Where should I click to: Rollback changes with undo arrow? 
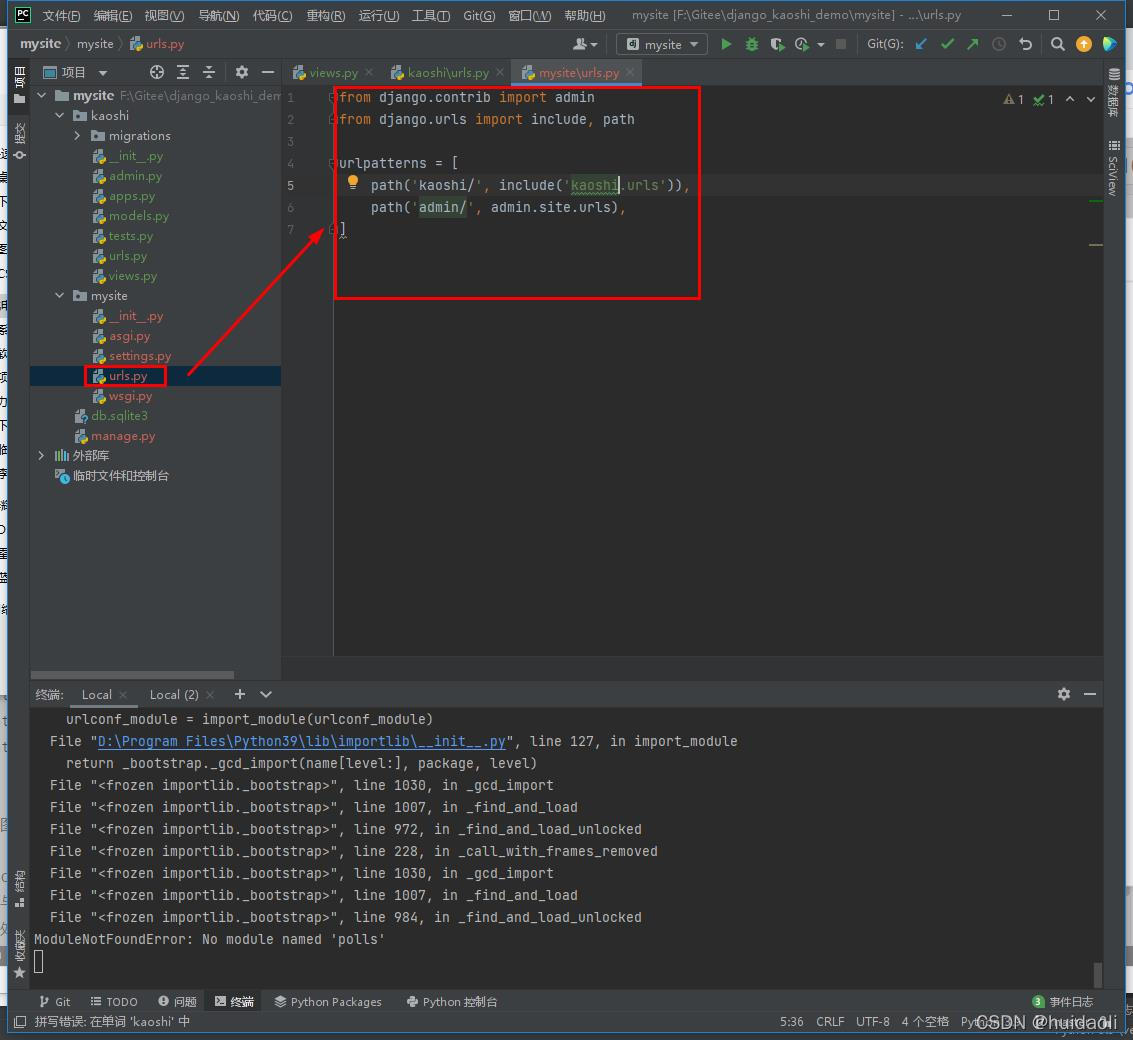point(1025,44)
